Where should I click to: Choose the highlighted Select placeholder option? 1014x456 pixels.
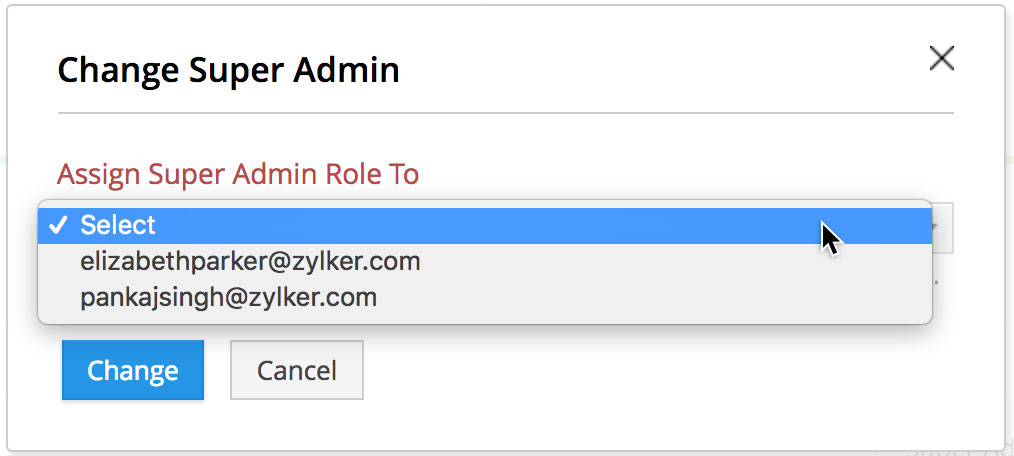tap(485, 225)
